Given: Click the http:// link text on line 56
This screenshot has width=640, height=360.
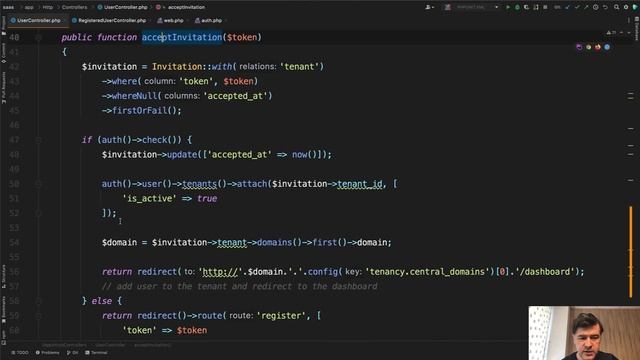Looking at the screenshot, I should 220,272.
